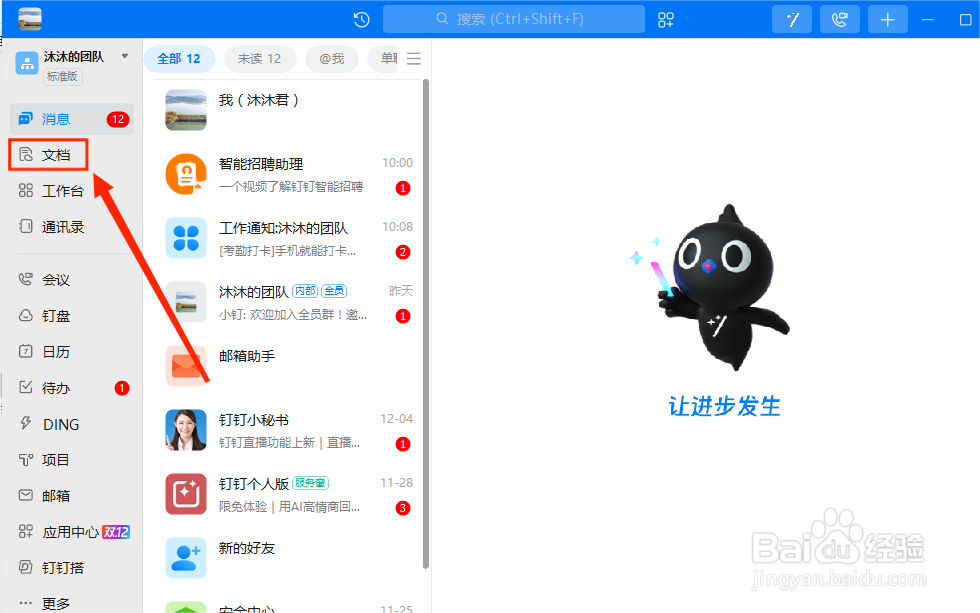
Task: Click the 标准版 edition badge
Action: 62,76
